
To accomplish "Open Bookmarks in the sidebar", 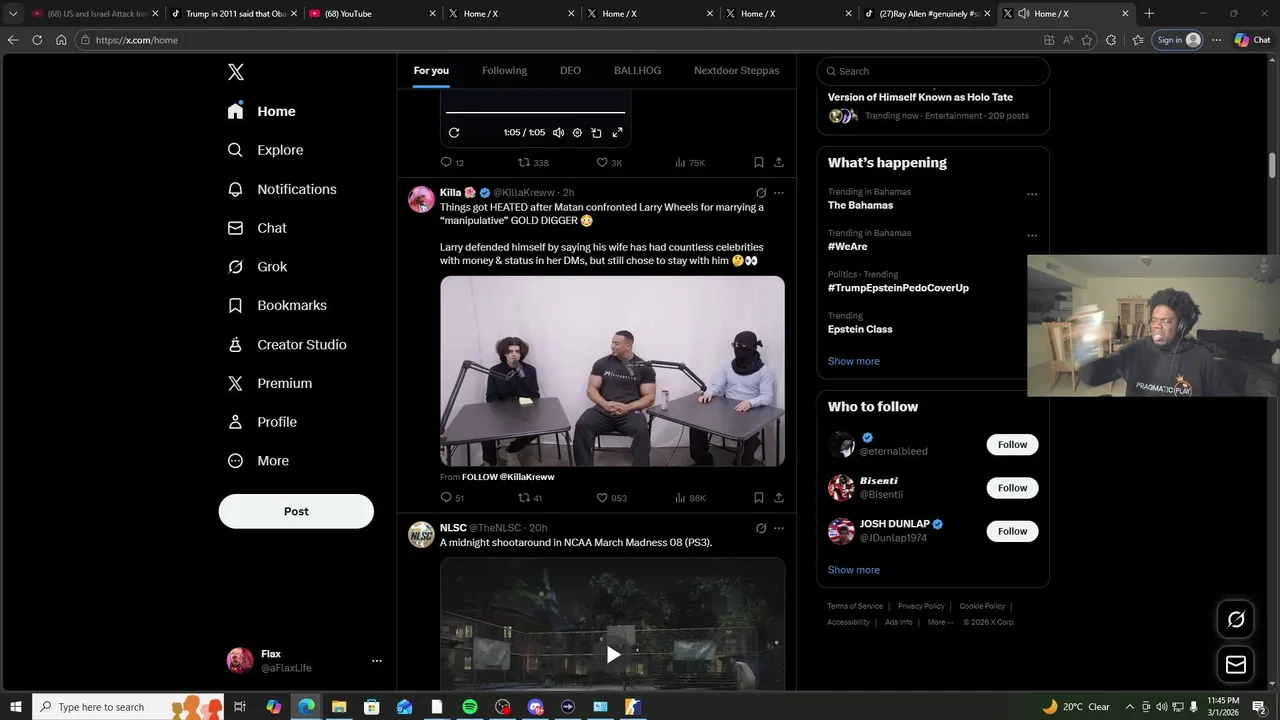I will (x=277, y=305).
